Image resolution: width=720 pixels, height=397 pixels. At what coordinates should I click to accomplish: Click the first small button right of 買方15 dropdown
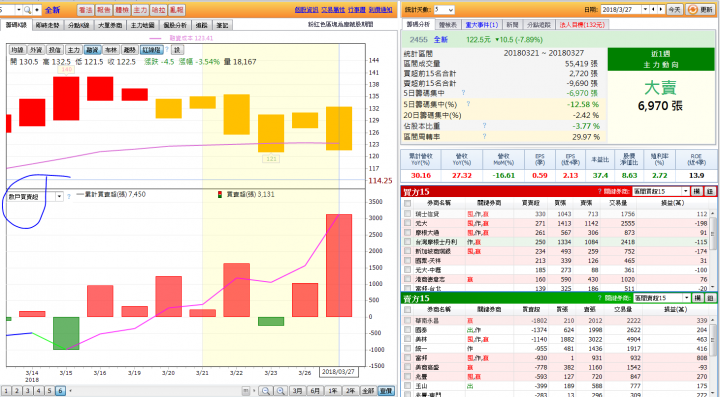tap(698, 191)
